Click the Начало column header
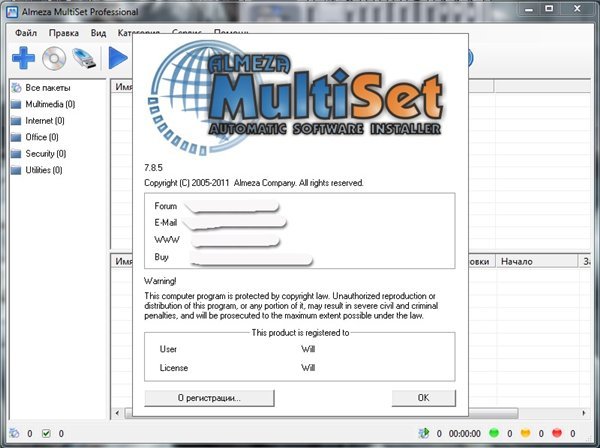Viewport: 600px width, 448px height. [x=536, y=261]
